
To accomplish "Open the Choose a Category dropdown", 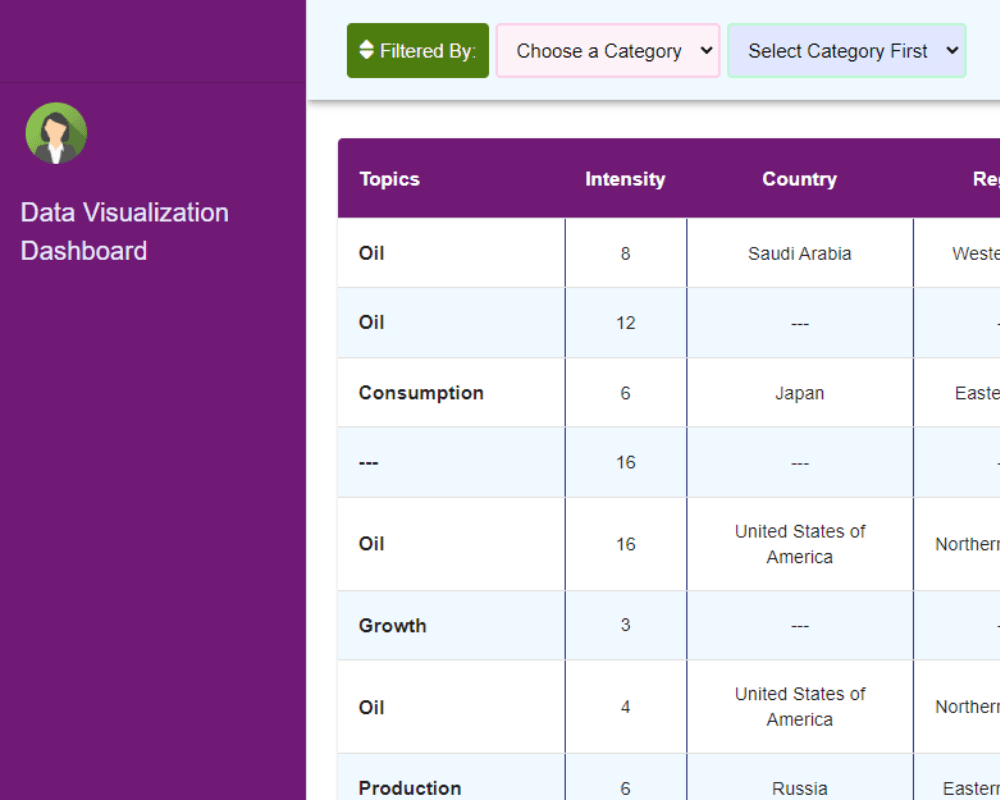I will coord(608,51).
